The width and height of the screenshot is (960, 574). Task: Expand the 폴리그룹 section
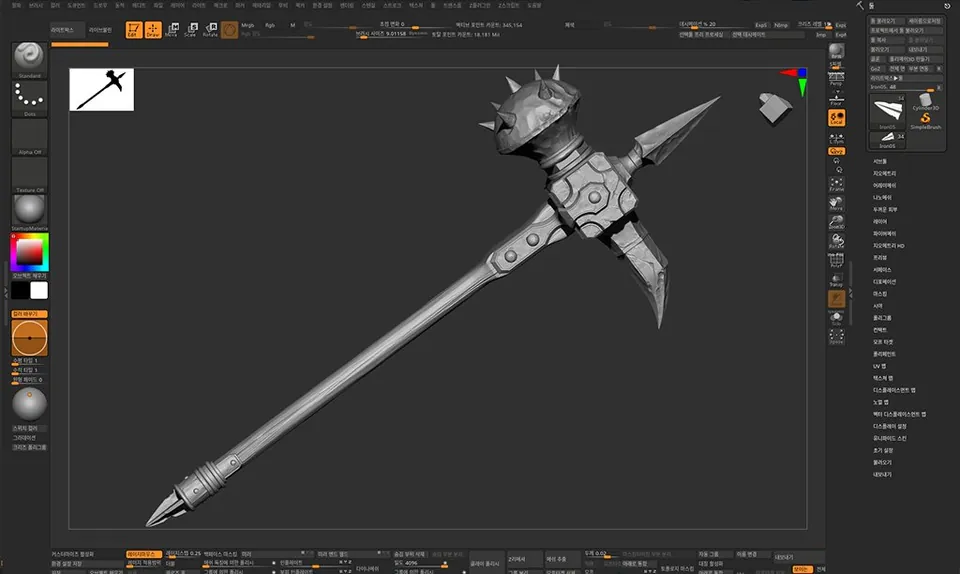(882, 318)
